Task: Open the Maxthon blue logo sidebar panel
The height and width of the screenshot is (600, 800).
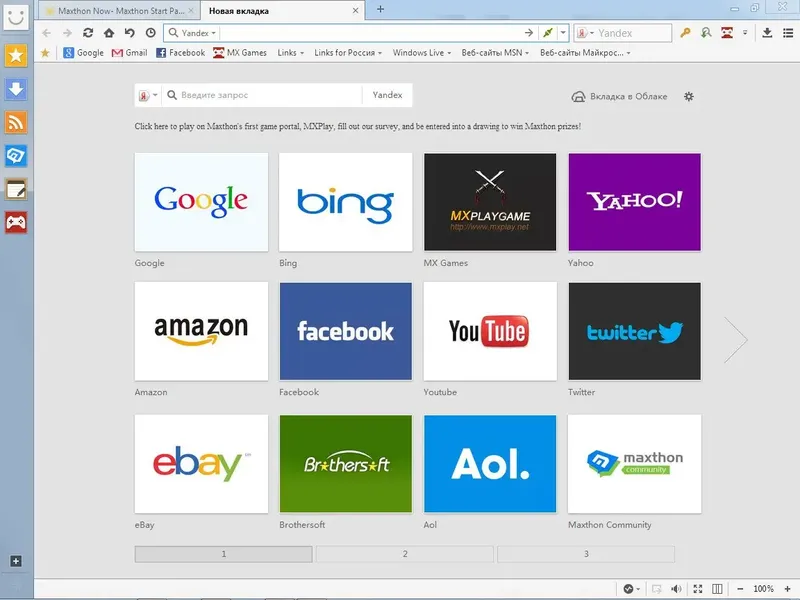Action: pos(16,156)
